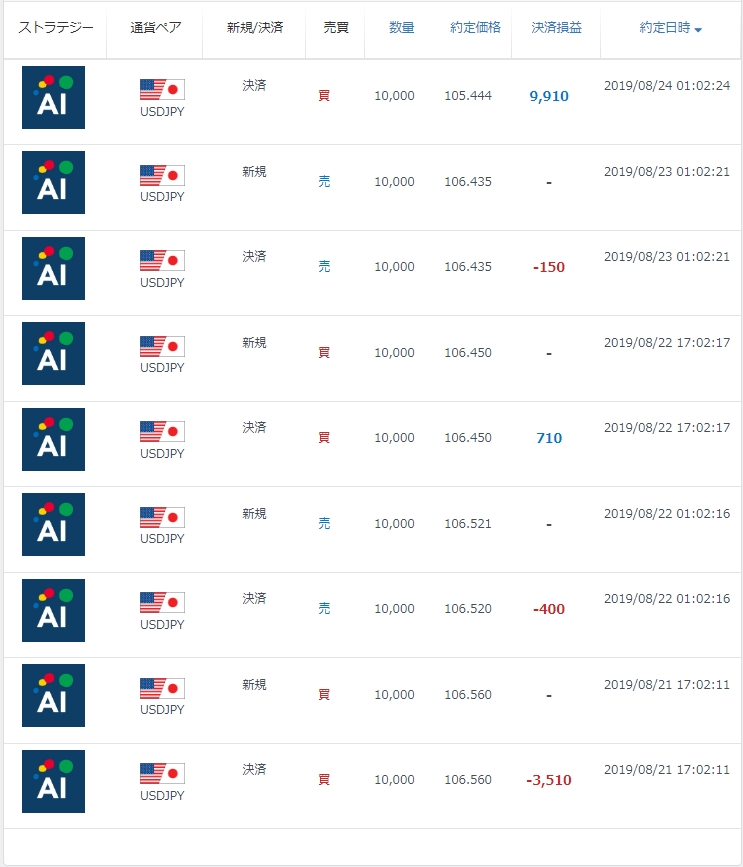Click USDJPY flag icon for 2019/08/23 新規 trade
This screenshot has height=867, width=743.
pyautogui.click(x=162, y=176)
